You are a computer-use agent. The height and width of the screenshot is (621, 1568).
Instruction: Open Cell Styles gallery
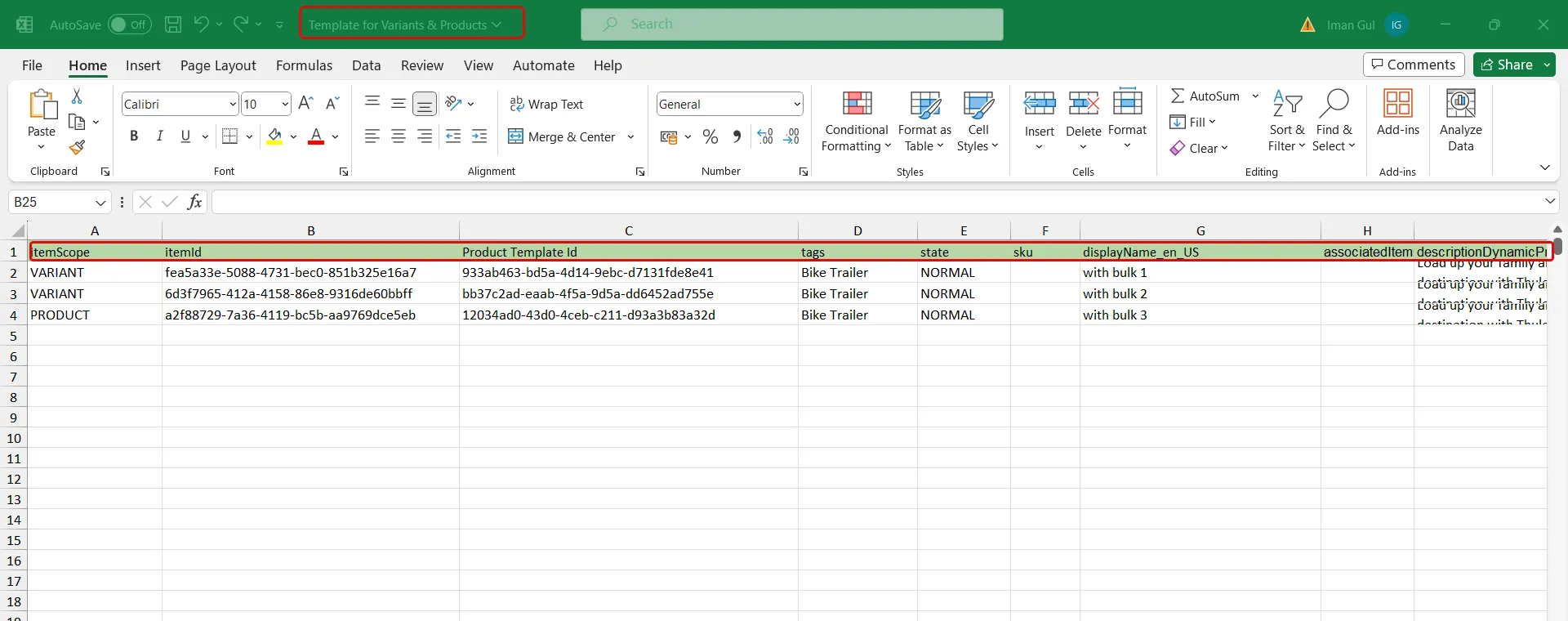click(x=978, y=121)
